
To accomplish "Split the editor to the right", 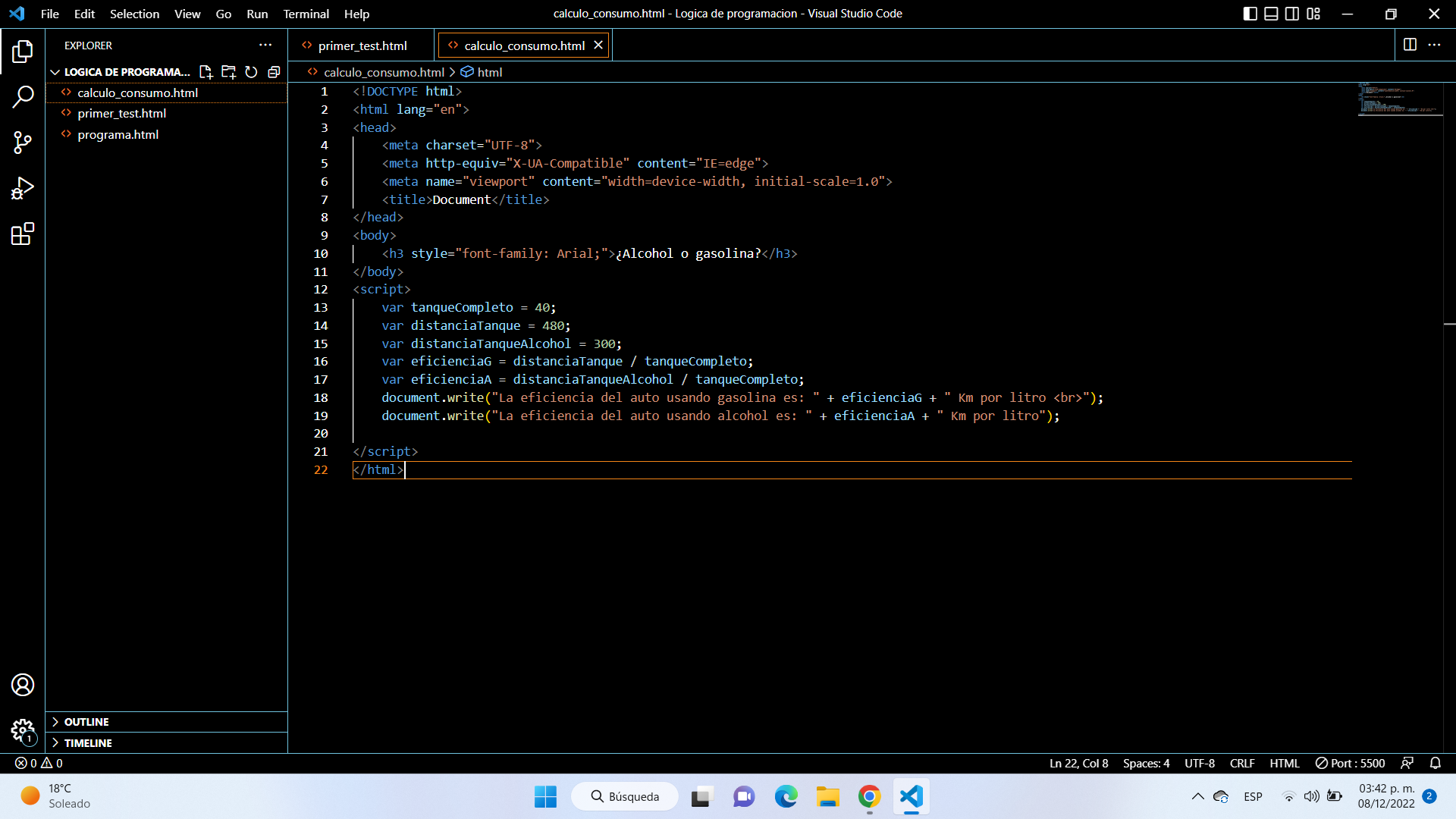I will pos(1410,45).
